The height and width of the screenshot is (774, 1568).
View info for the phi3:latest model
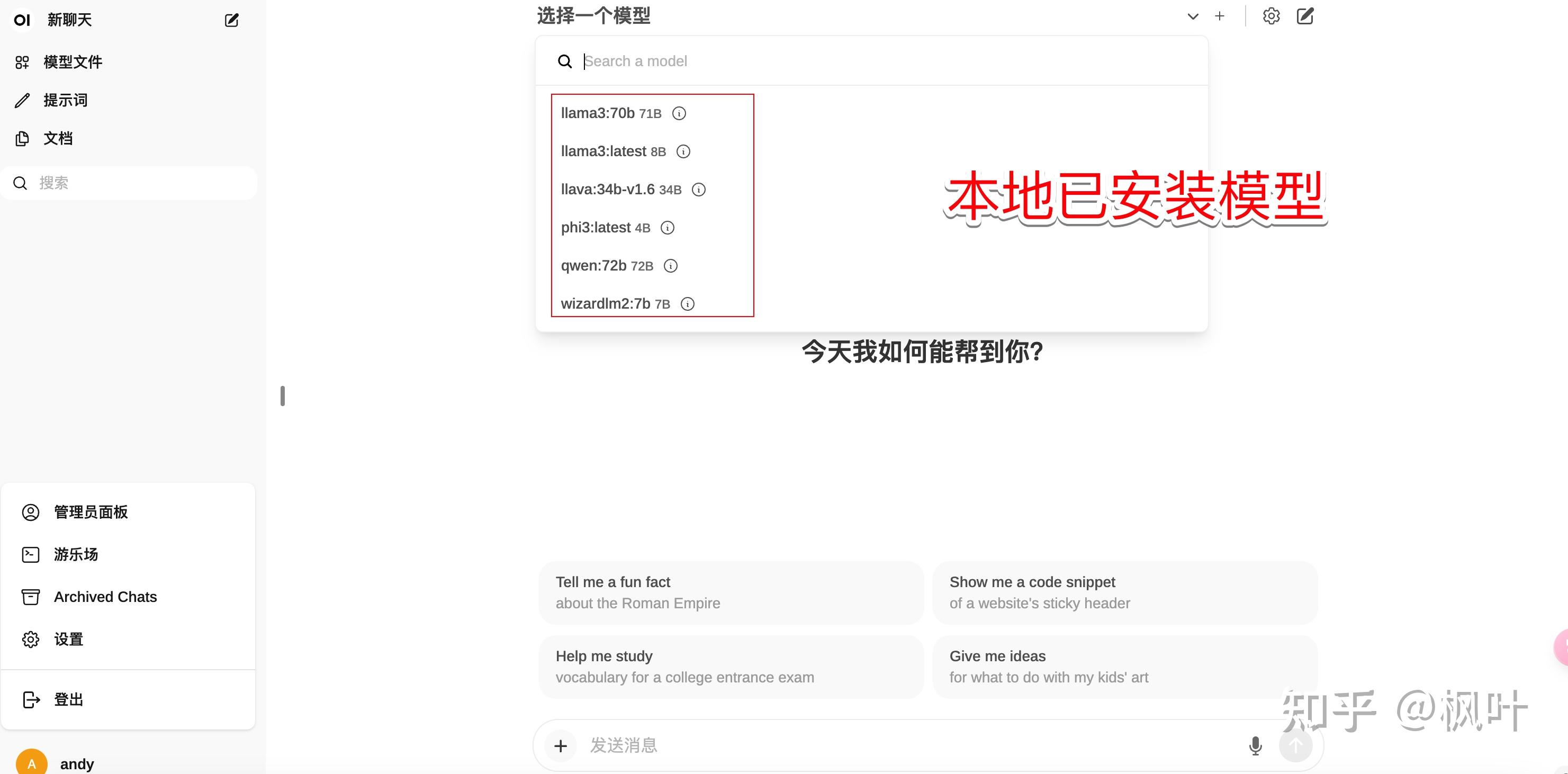pos(668,228)
